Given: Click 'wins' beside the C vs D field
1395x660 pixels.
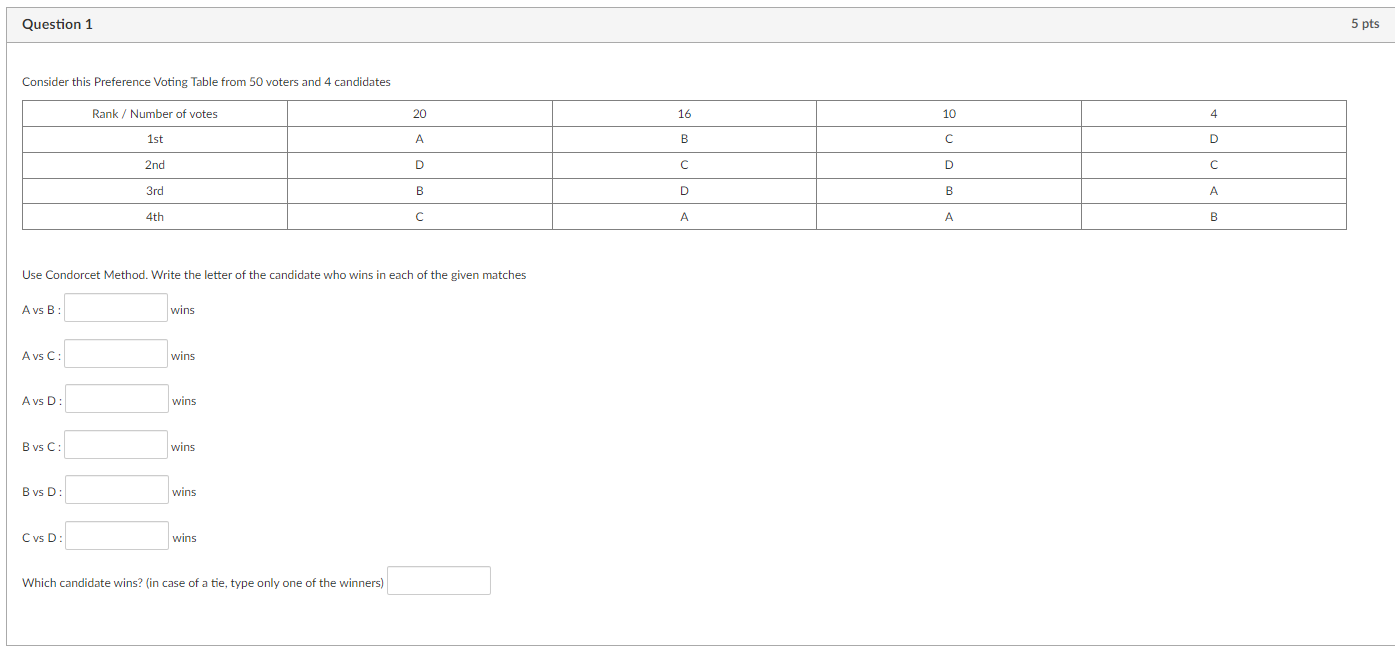Looking at the screenshot, I should pos(184,538).
